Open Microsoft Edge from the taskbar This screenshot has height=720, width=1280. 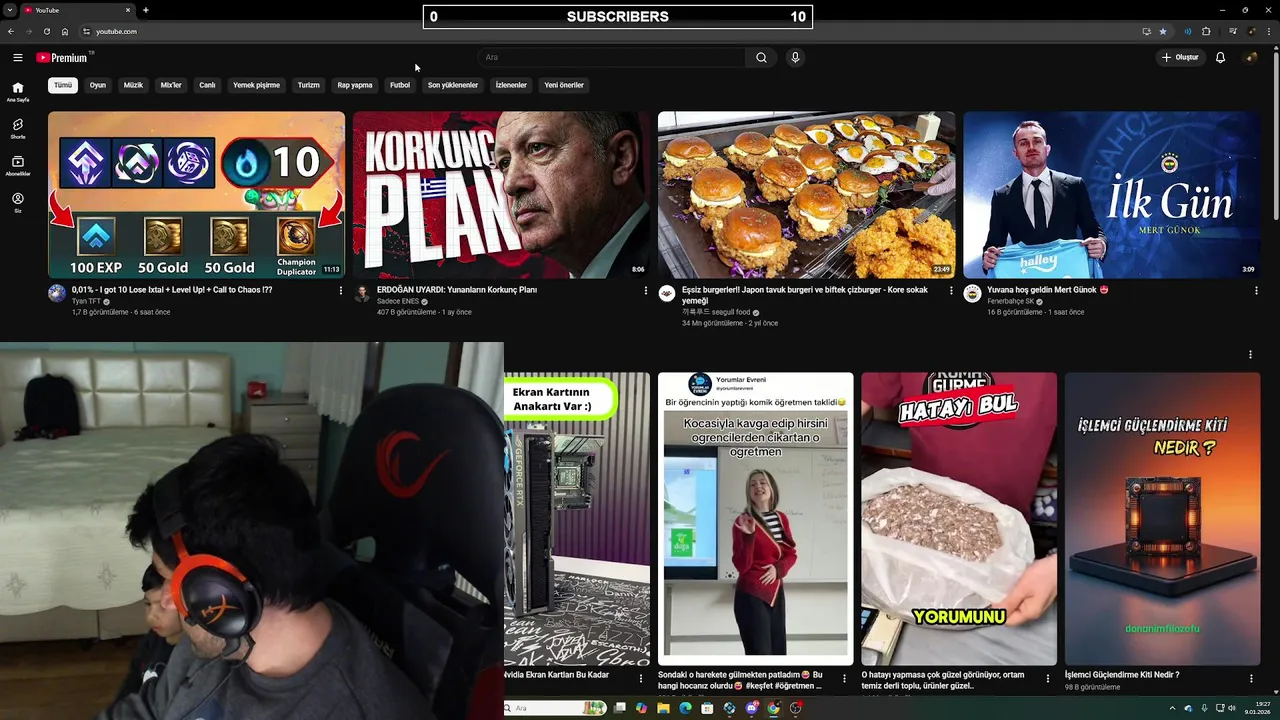pos(685,708)
